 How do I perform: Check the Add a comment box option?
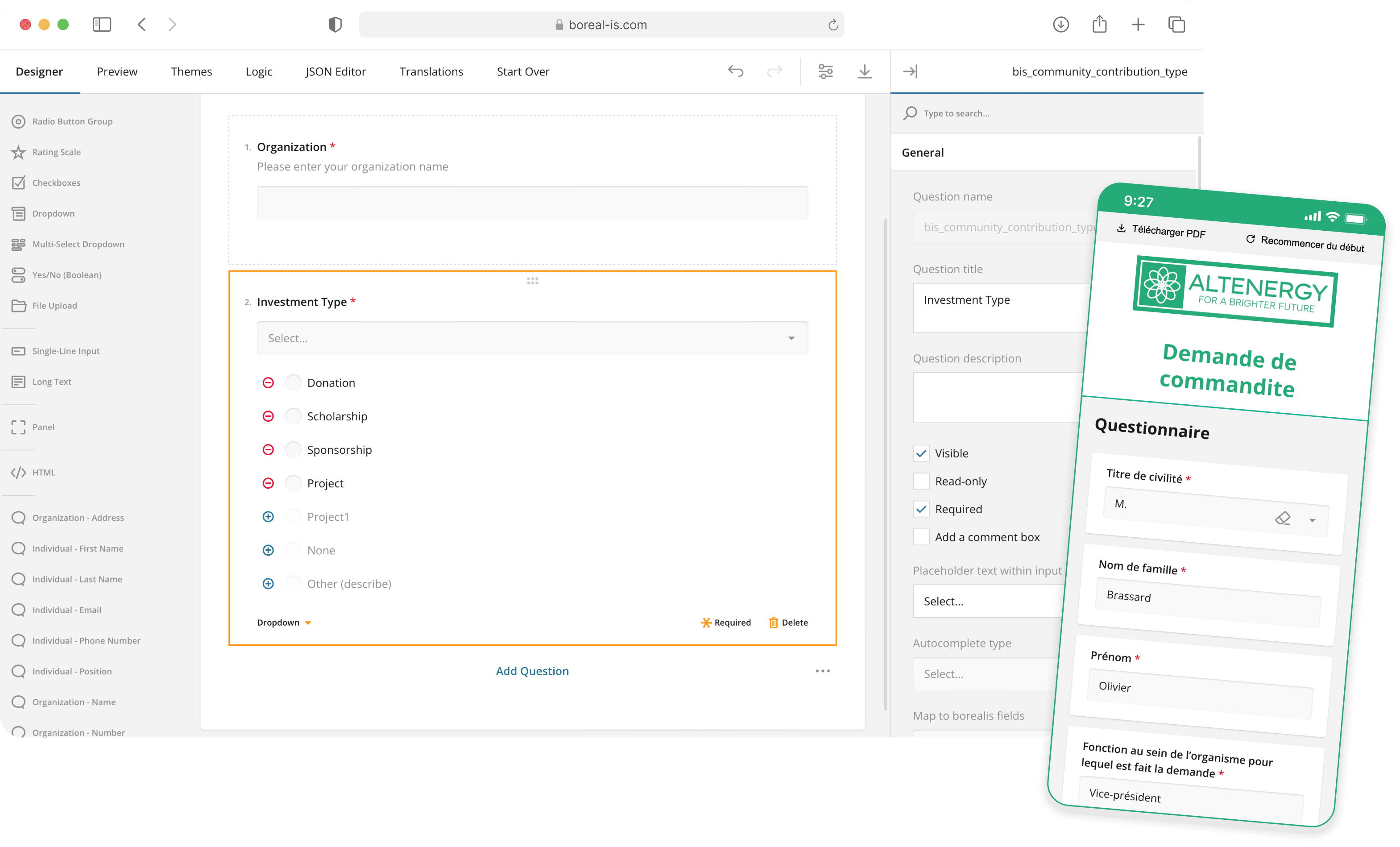[x=921, y=536]
